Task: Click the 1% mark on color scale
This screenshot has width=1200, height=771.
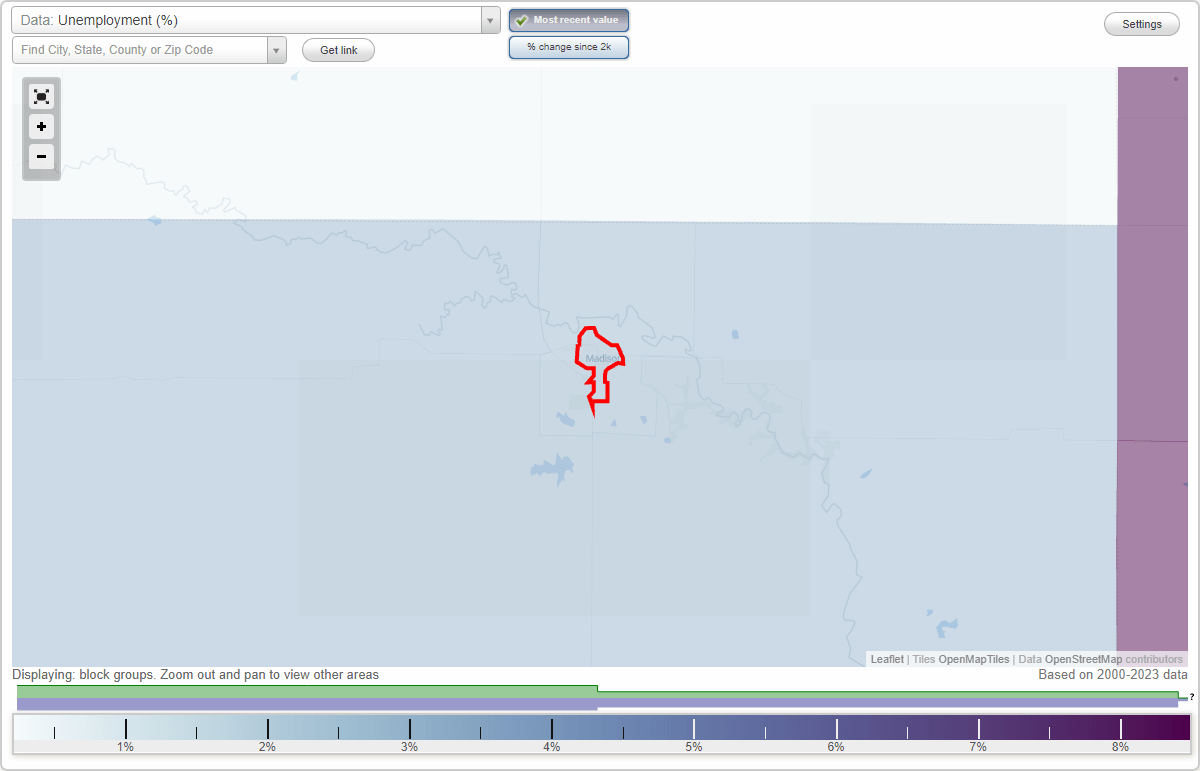Action: pyautogui.click(x=125, y=747)
